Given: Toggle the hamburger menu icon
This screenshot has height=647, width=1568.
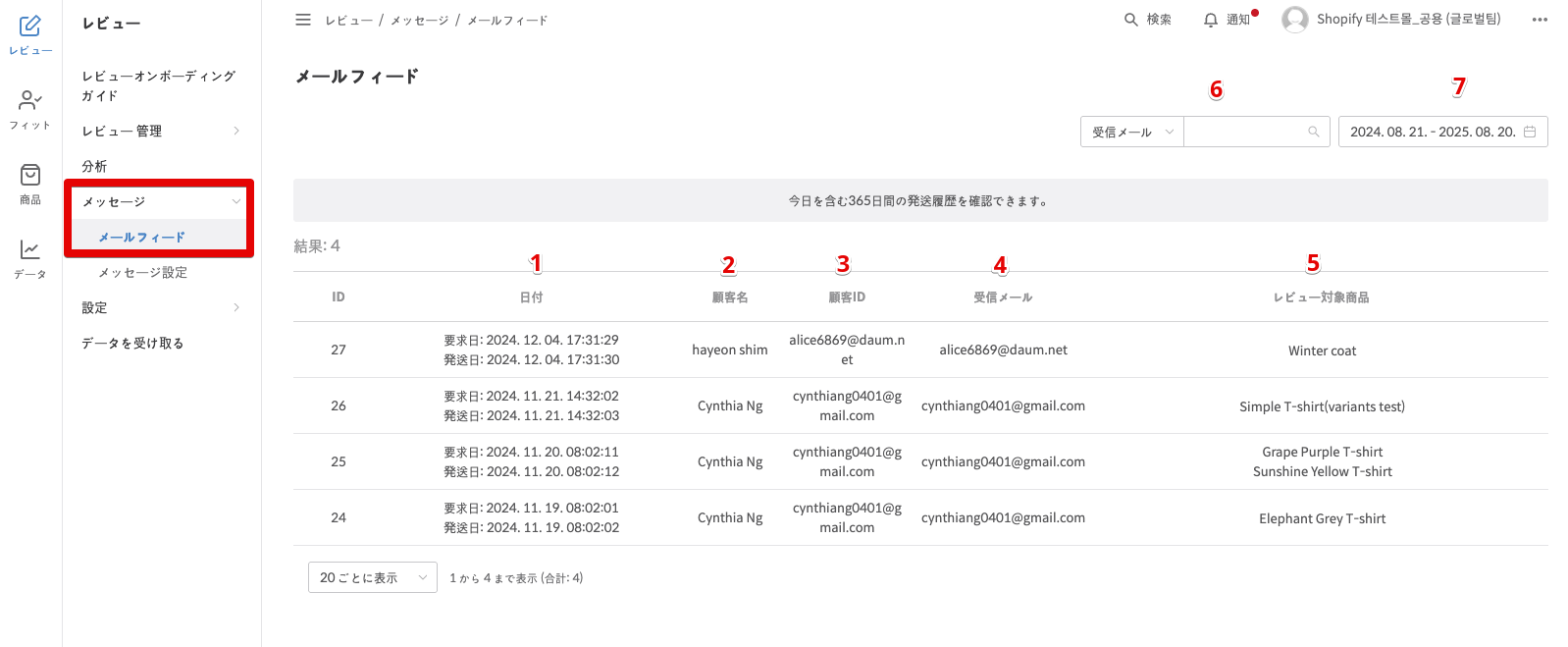Looking at the screenshot, I should [303, 20].
